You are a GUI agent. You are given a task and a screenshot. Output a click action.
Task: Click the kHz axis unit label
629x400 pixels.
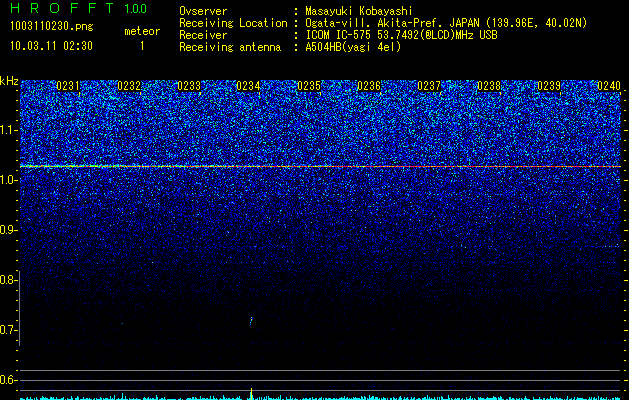pyautogui.click(x=9, y=81)
